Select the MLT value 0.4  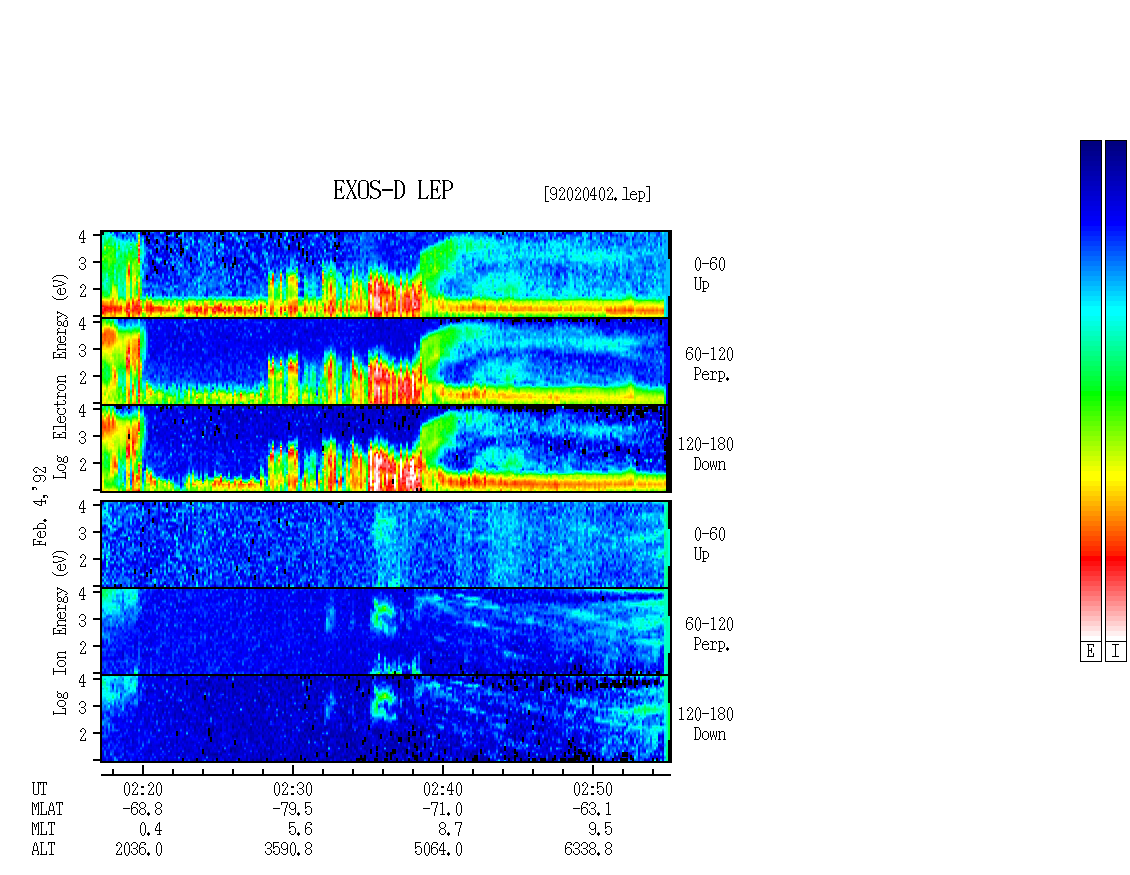[151, 830]
